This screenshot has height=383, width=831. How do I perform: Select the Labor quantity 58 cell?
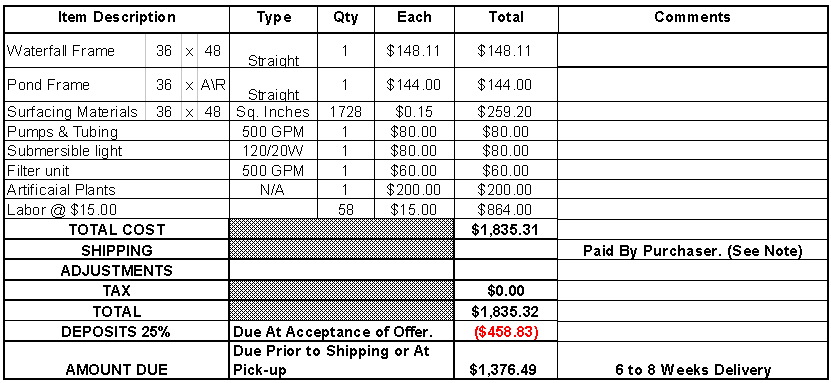click(x=346, y=209)
